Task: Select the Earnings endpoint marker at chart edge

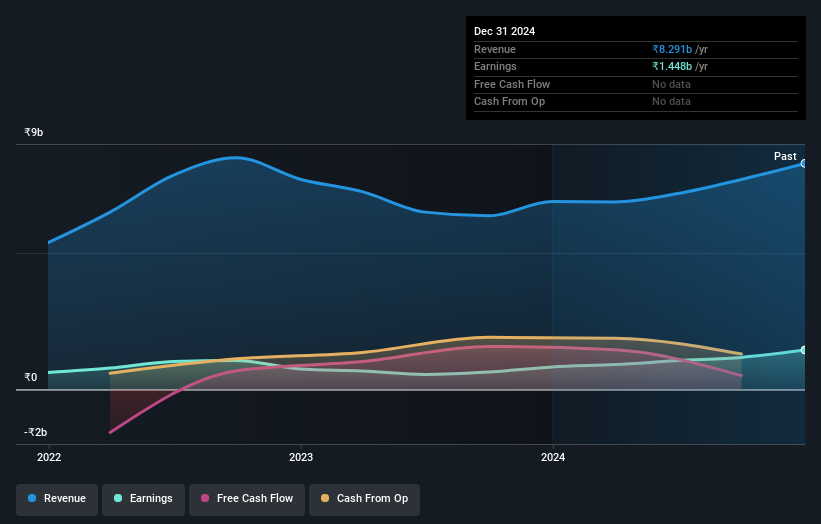Action: pos(803,350)
